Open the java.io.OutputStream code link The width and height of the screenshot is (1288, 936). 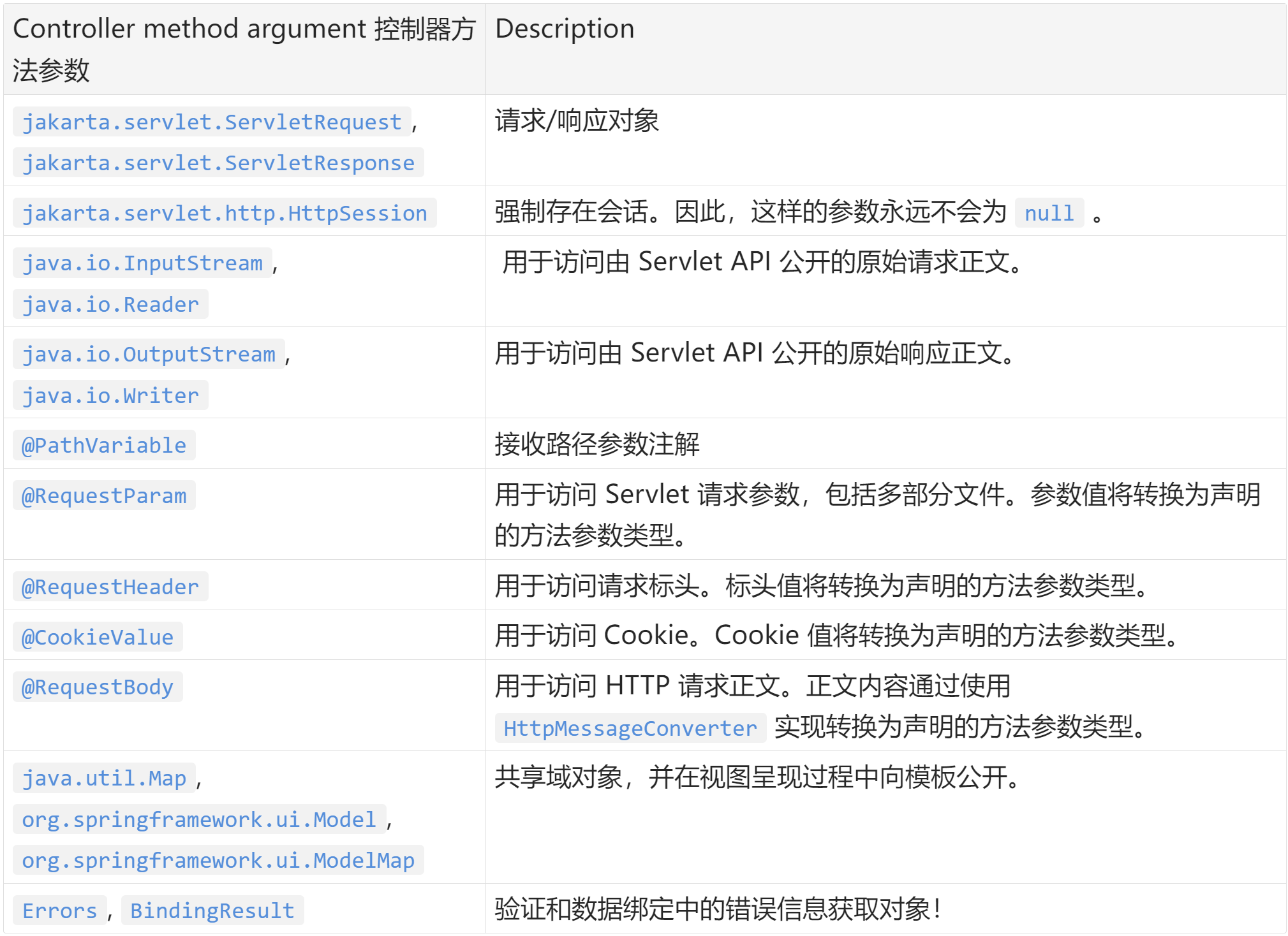(149, 354)
